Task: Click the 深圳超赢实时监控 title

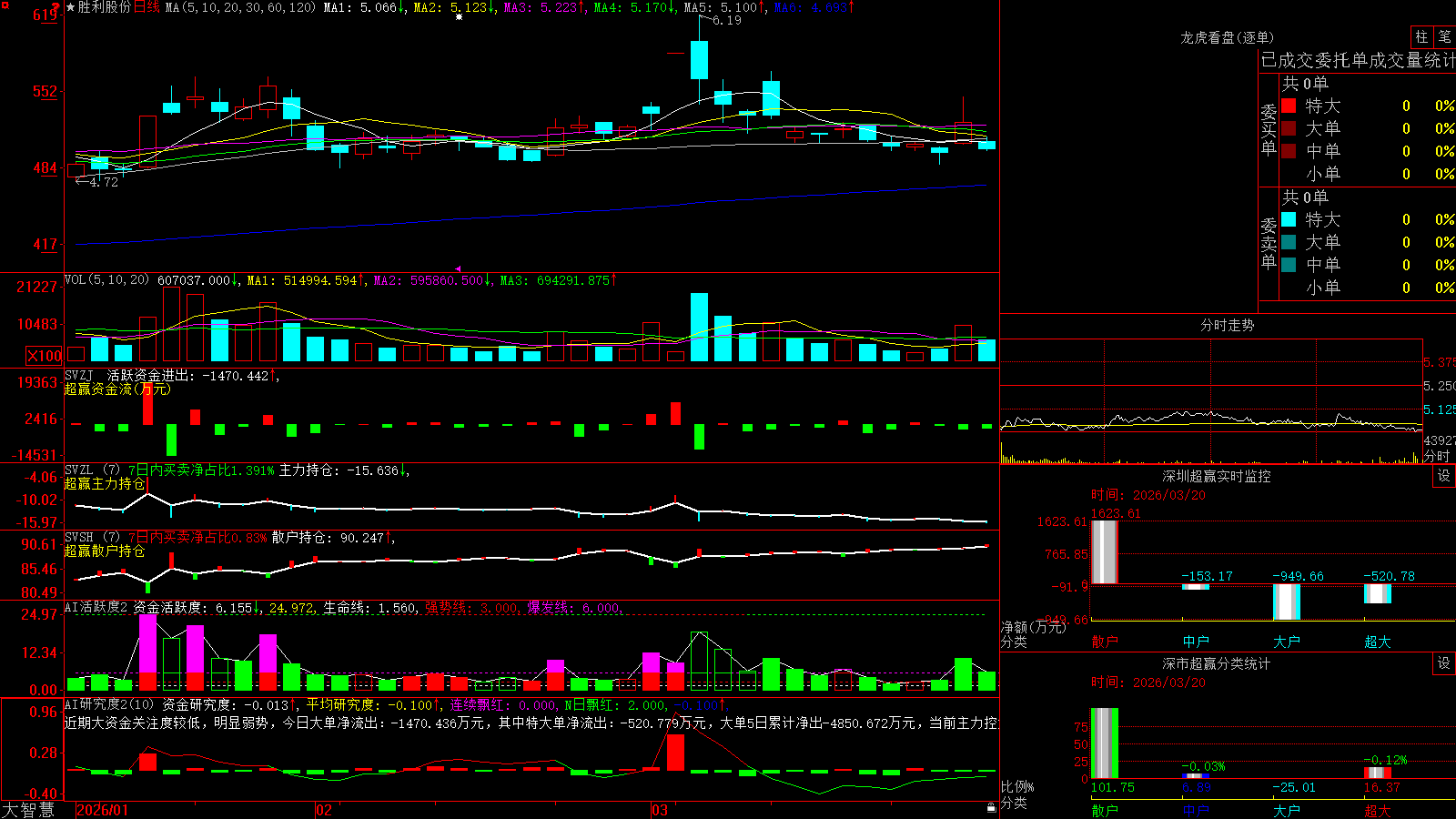Action: click(x=1217, y=476)
